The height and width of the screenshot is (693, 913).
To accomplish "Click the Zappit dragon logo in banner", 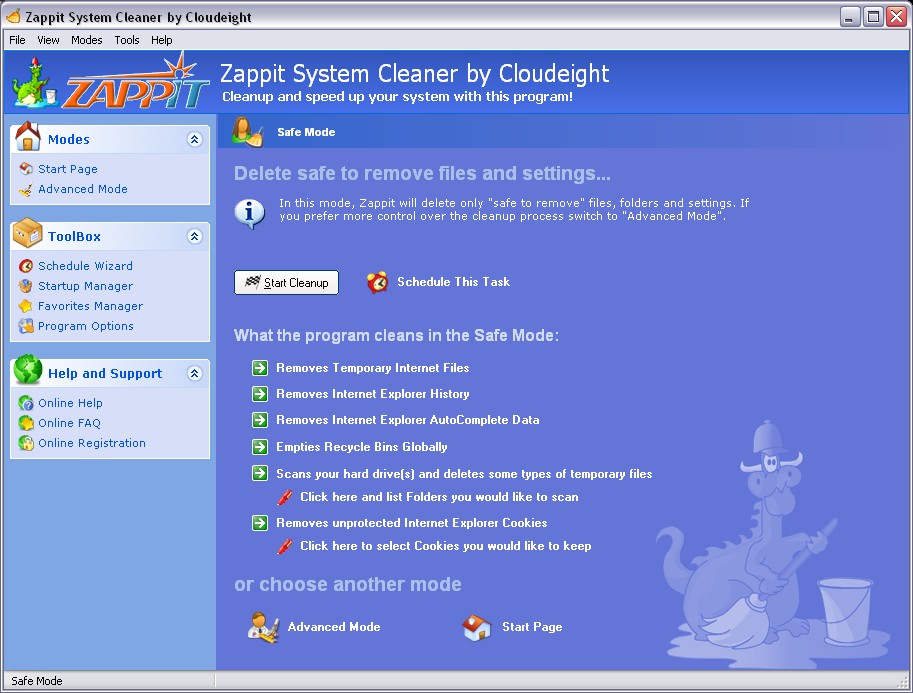I will point(35,83).
